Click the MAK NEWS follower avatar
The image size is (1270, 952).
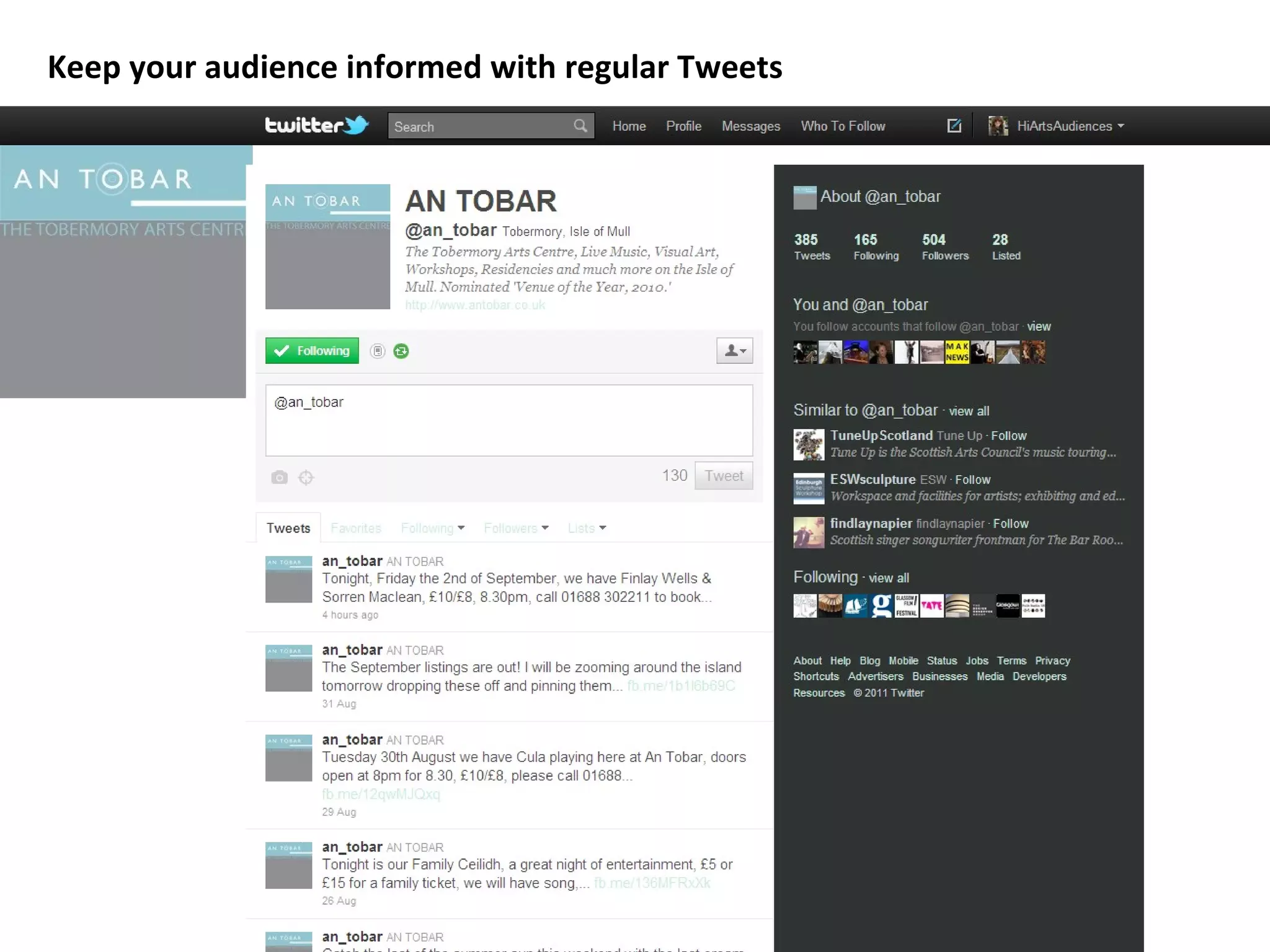click(x=957, y=352)
